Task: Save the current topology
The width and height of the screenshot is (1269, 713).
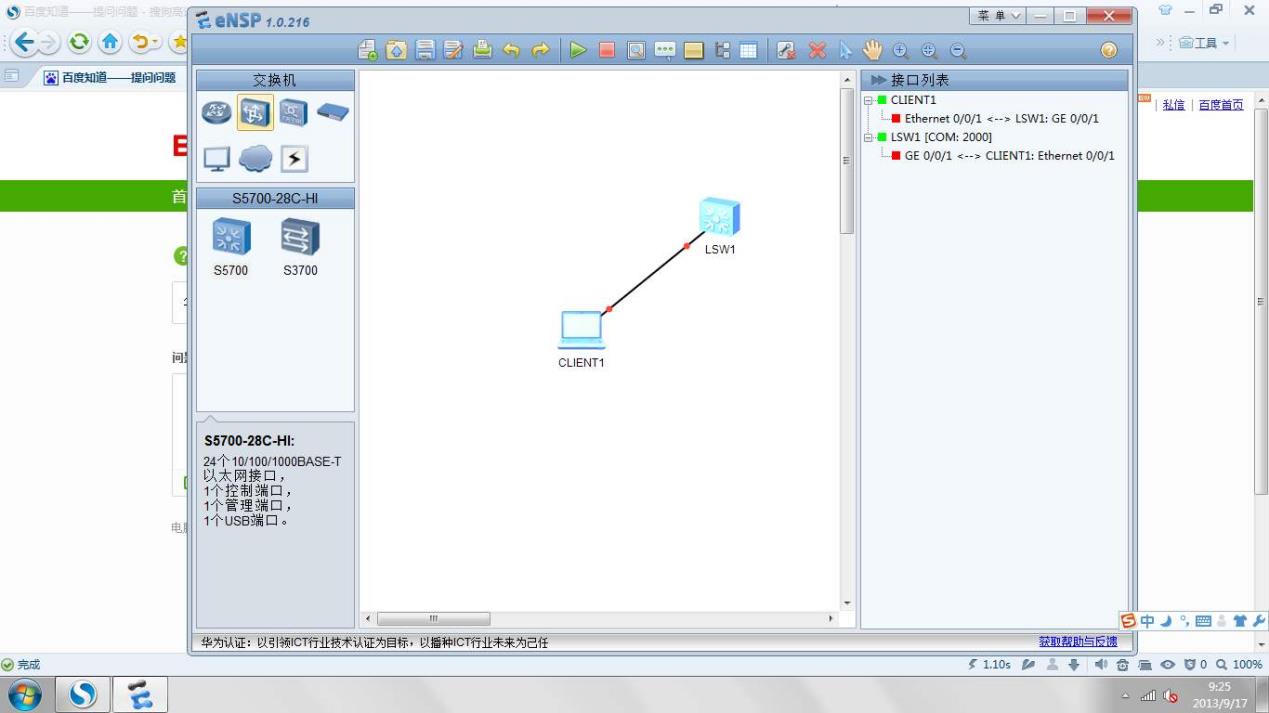Action: coord(425,50)
